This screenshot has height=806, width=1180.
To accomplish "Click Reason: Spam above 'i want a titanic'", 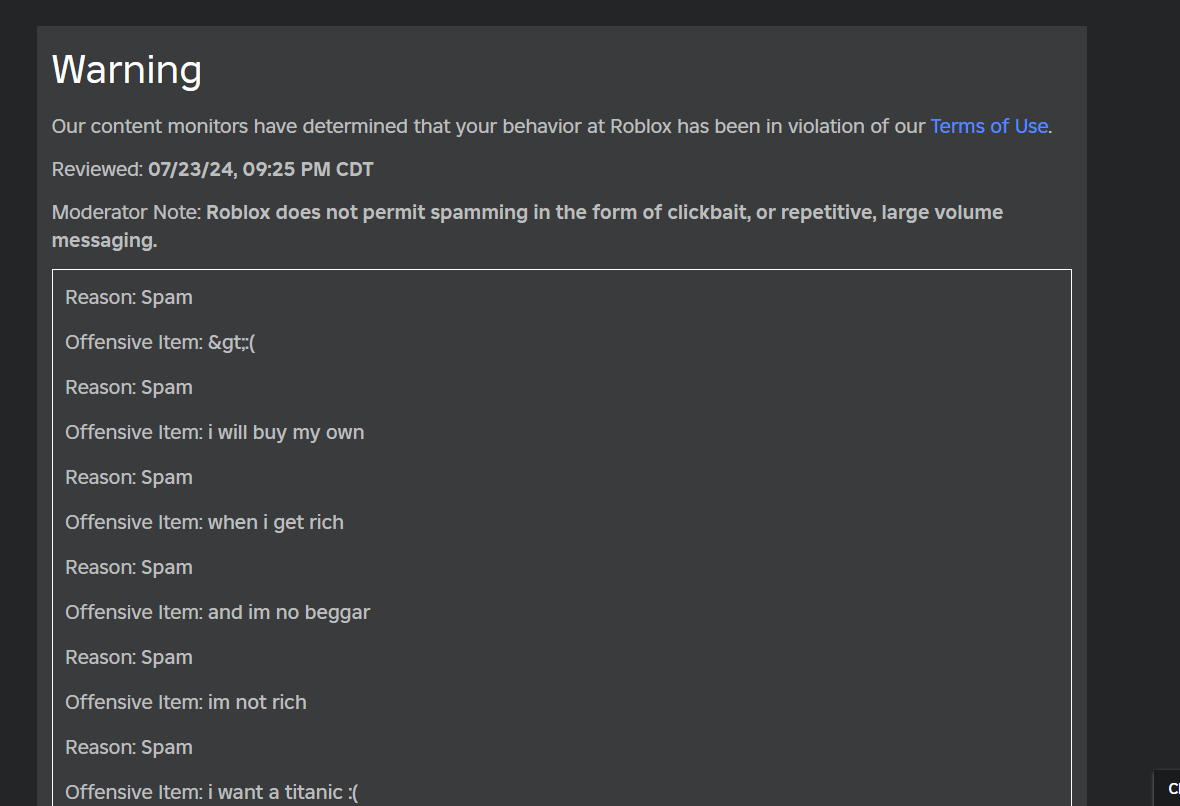I will pyautogui.click(x=129, y=747).
